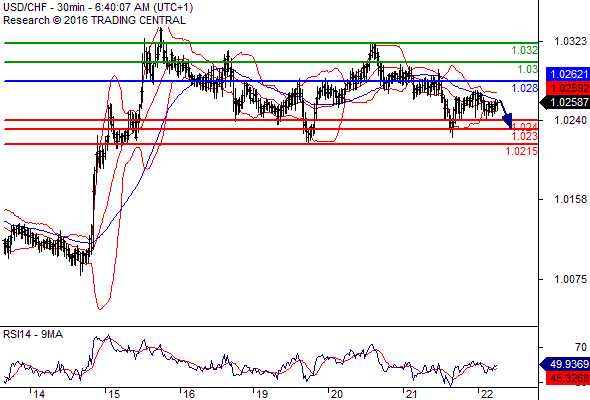Screen dimensions: 590x400
Task: Click the red 1.02592 price tag
Action: [x=568, y=88]
